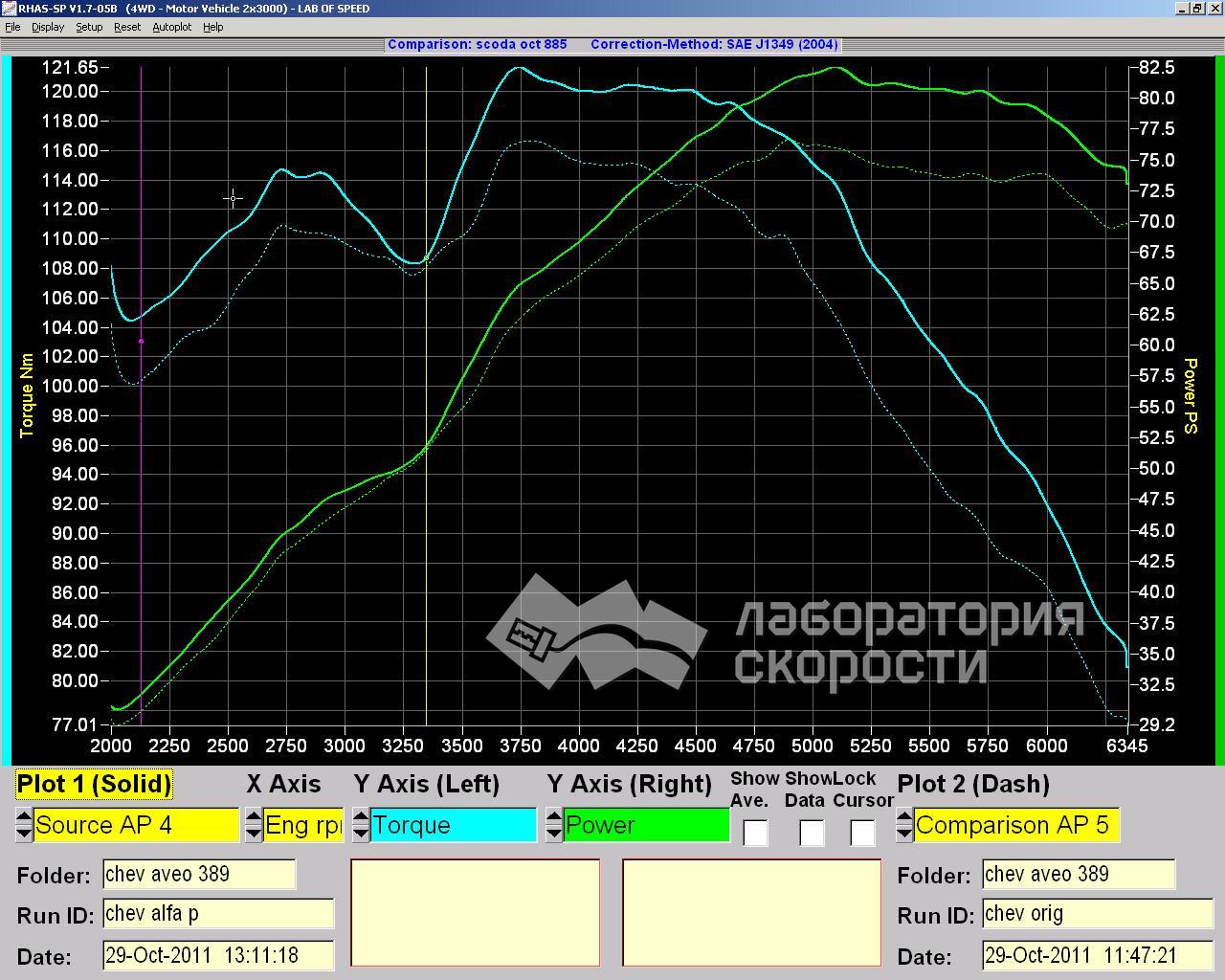Click down arrow beside Power selector
Viewport: 1225px width, 980px height.
click(x=554, y=834)
